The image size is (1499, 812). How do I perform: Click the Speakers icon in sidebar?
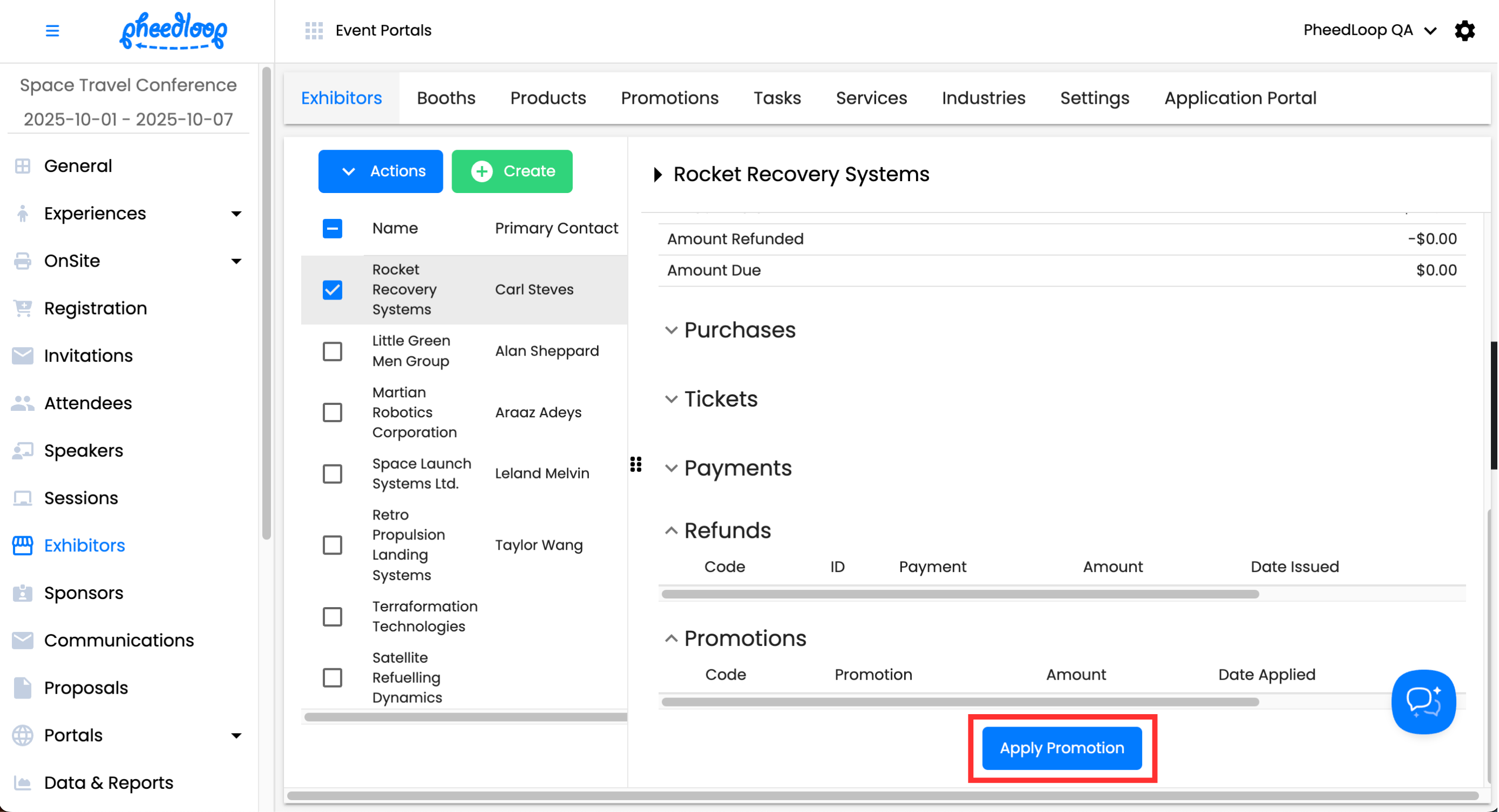click(23, 451)
